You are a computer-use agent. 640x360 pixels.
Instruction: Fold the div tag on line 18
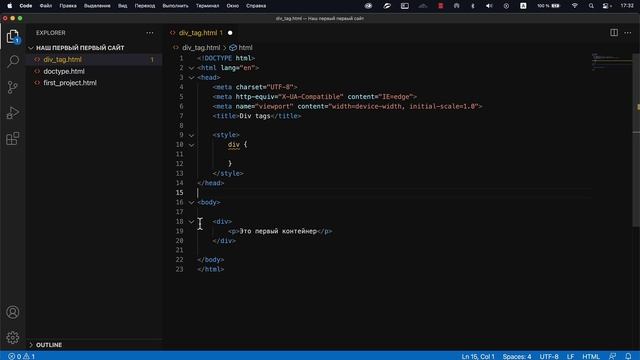191,222
